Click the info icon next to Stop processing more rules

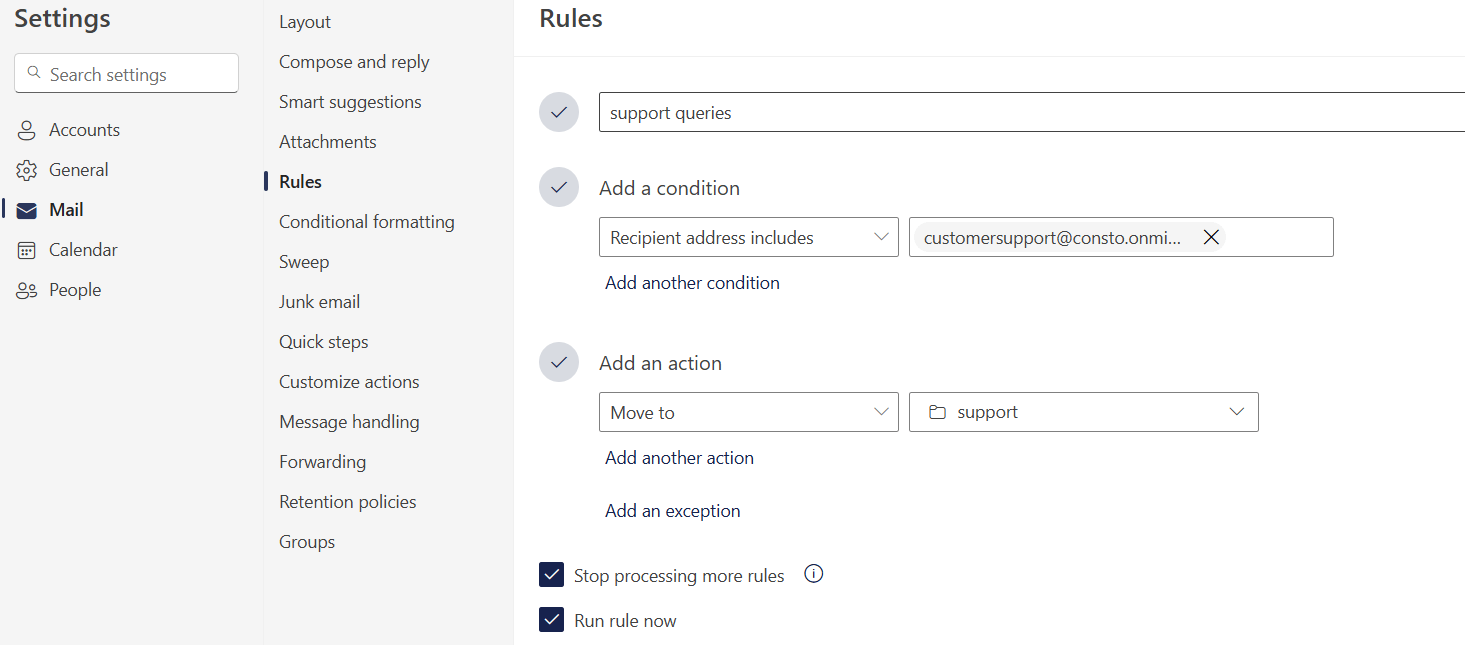coord(813,573)
